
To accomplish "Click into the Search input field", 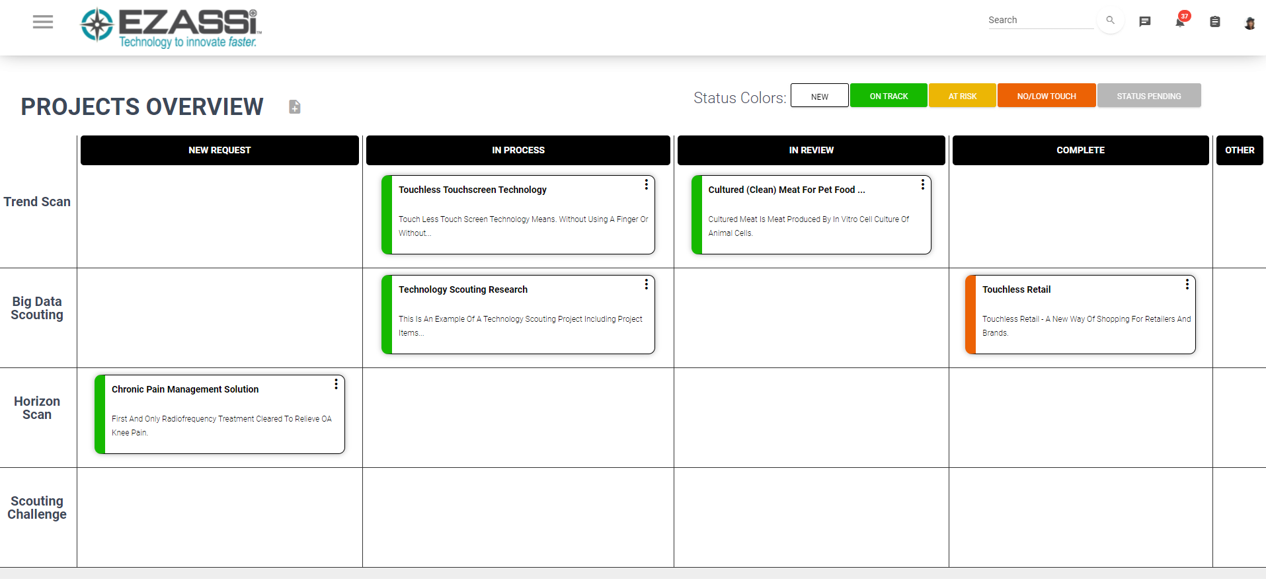I will [x=1040, y=20].
